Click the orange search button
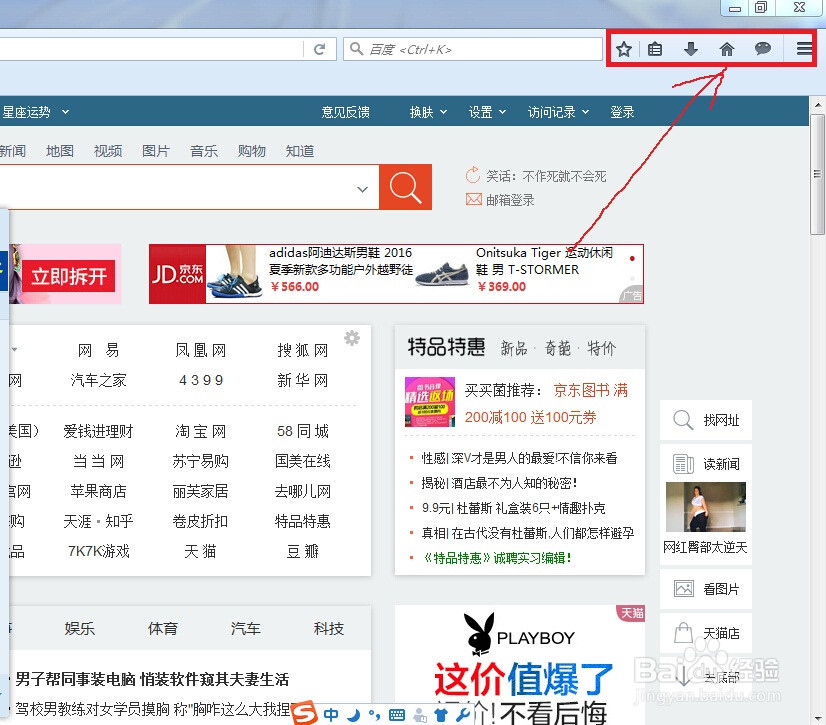The image size is (826, 725). [x=405, y=187]
